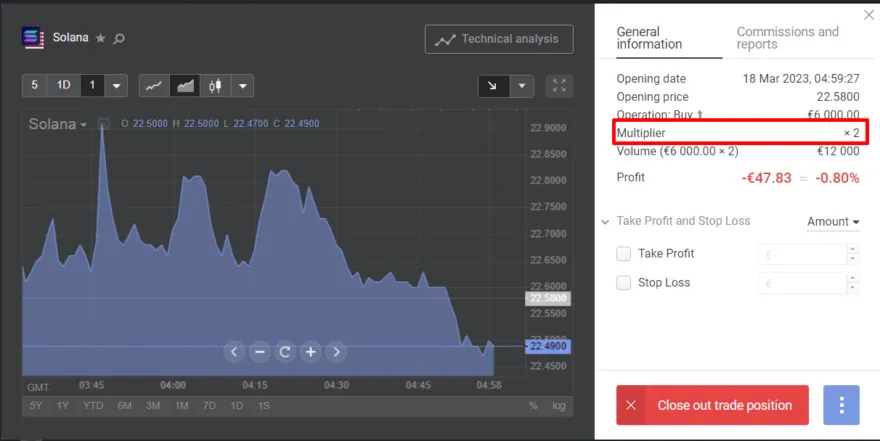Click Close out trade position button
The width and height of the screenshot is (880, 441).
pyautogui.click(x=712, y=405)
